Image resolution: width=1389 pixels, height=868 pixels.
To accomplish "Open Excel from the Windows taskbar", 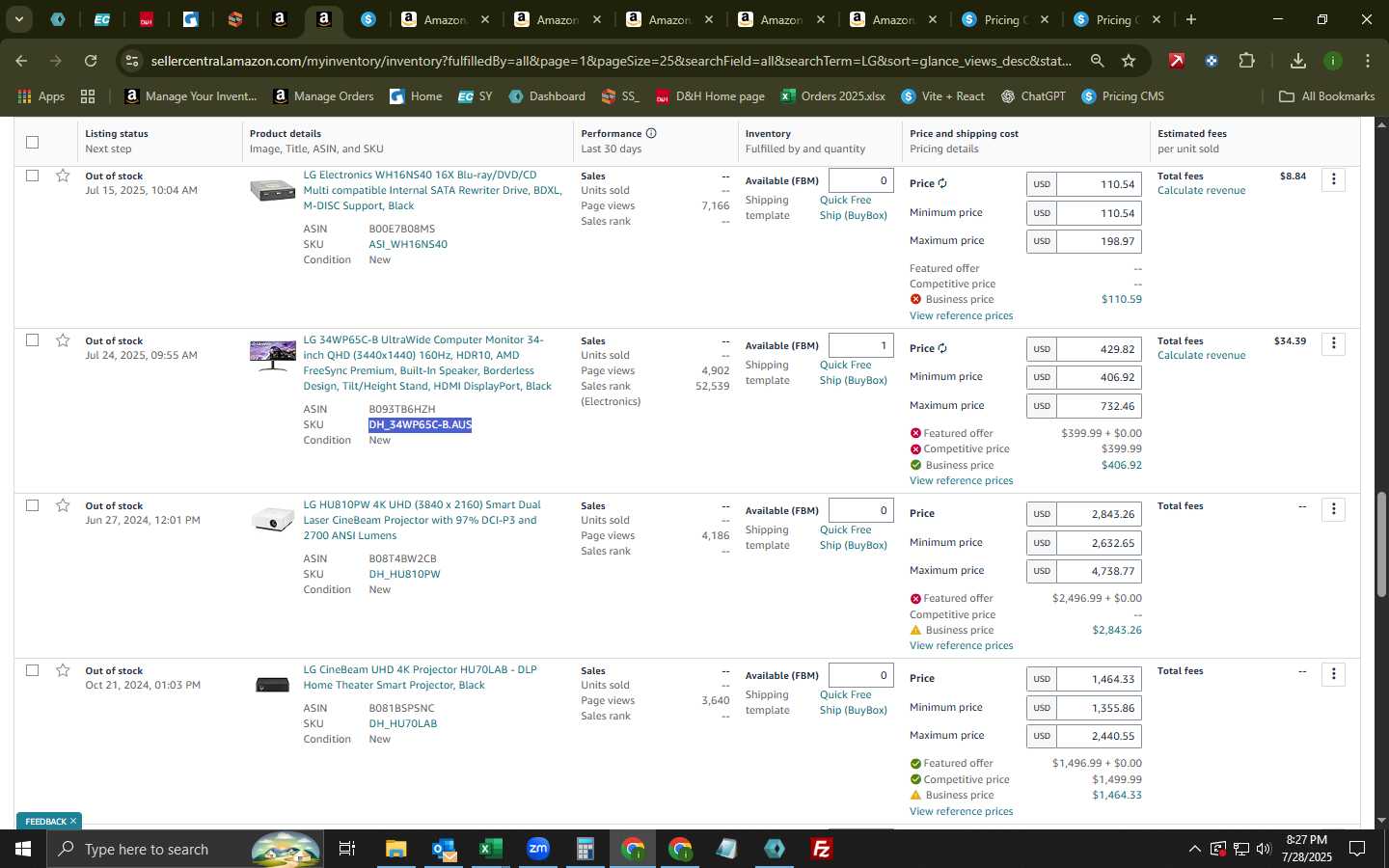I will 491,849.
